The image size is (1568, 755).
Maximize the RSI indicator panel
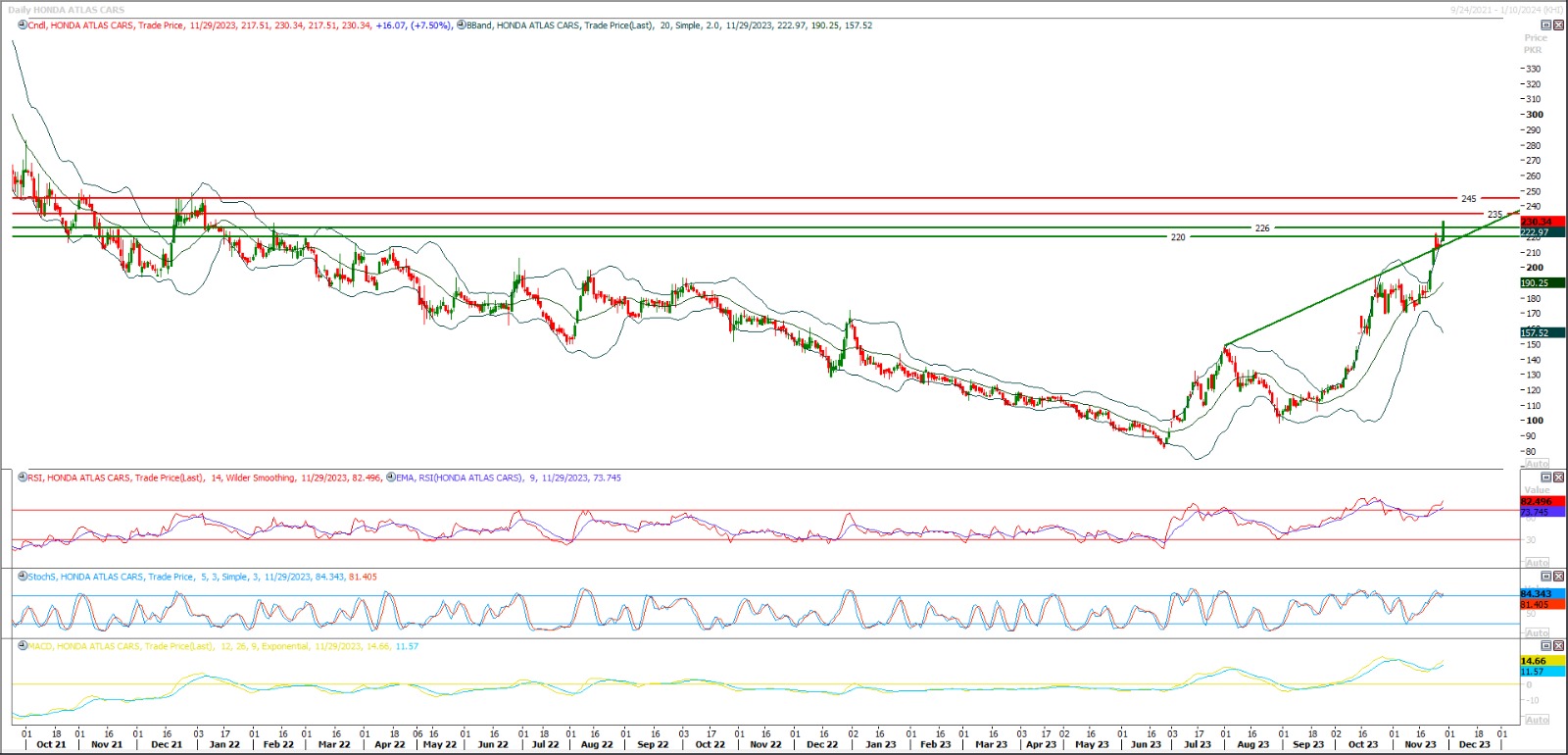pyautogui.click(x=1546, y=478)
